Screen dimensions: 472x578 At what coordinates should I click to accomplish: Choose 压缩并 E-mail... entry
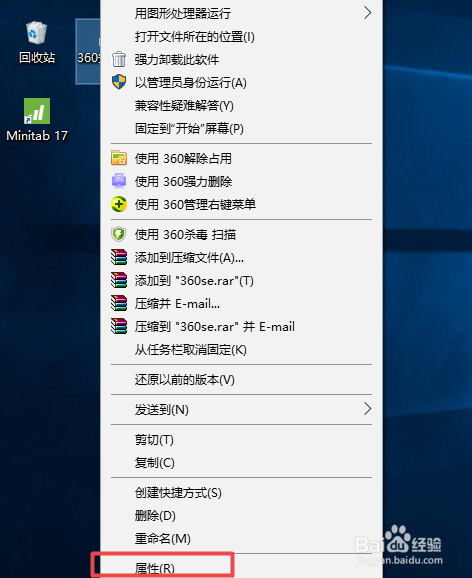click(x=242, y=303)
